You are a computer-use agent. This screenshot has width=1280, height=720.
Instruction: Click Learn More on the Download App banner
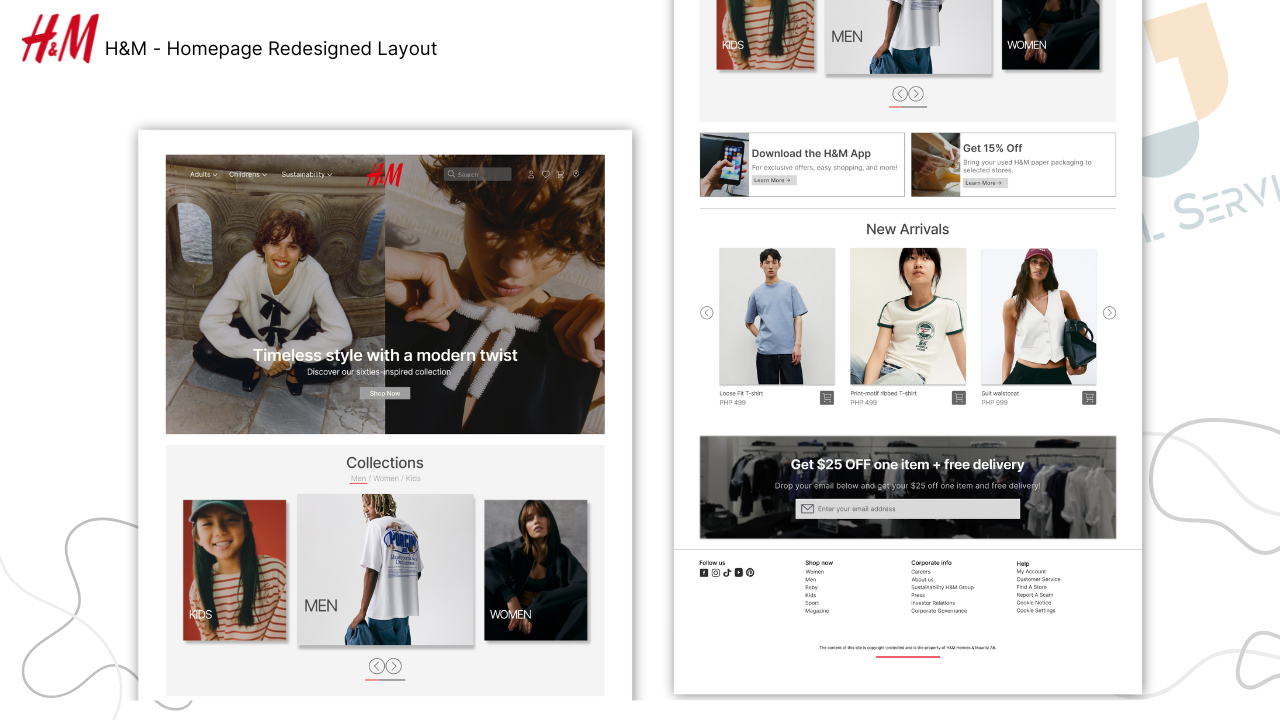point(774,180)
